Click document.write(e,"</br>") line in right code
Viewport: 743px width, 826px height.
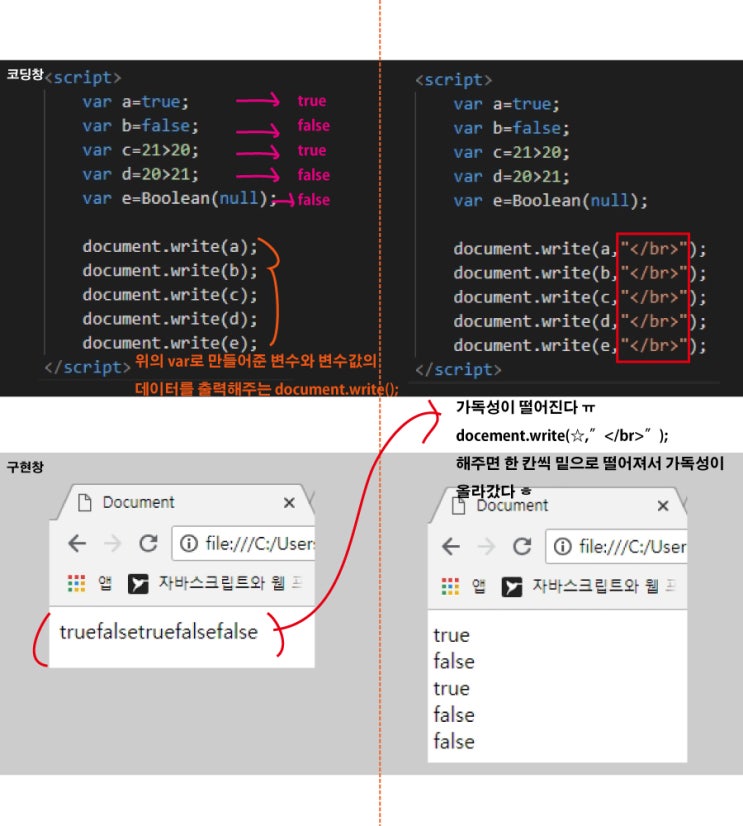click(x=580, y=346)
